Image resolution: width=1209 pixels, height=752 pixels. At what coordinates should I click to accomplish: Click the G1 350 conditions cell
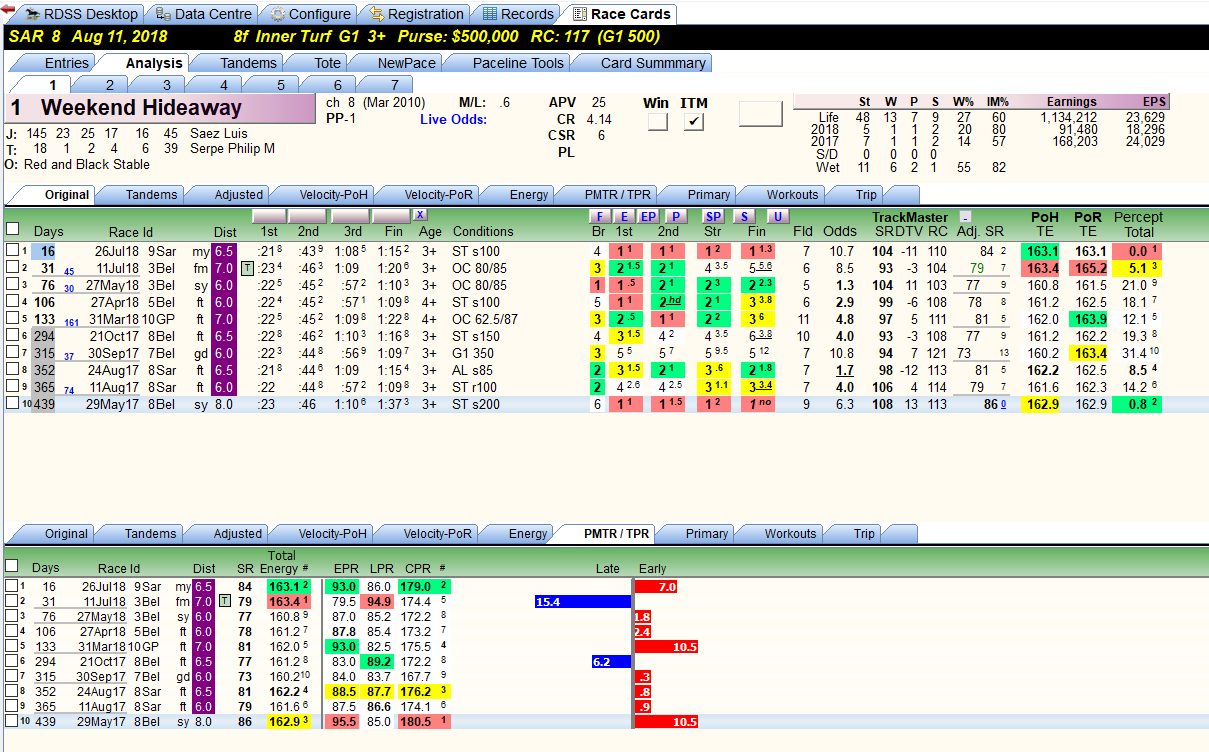coord(475,353)
